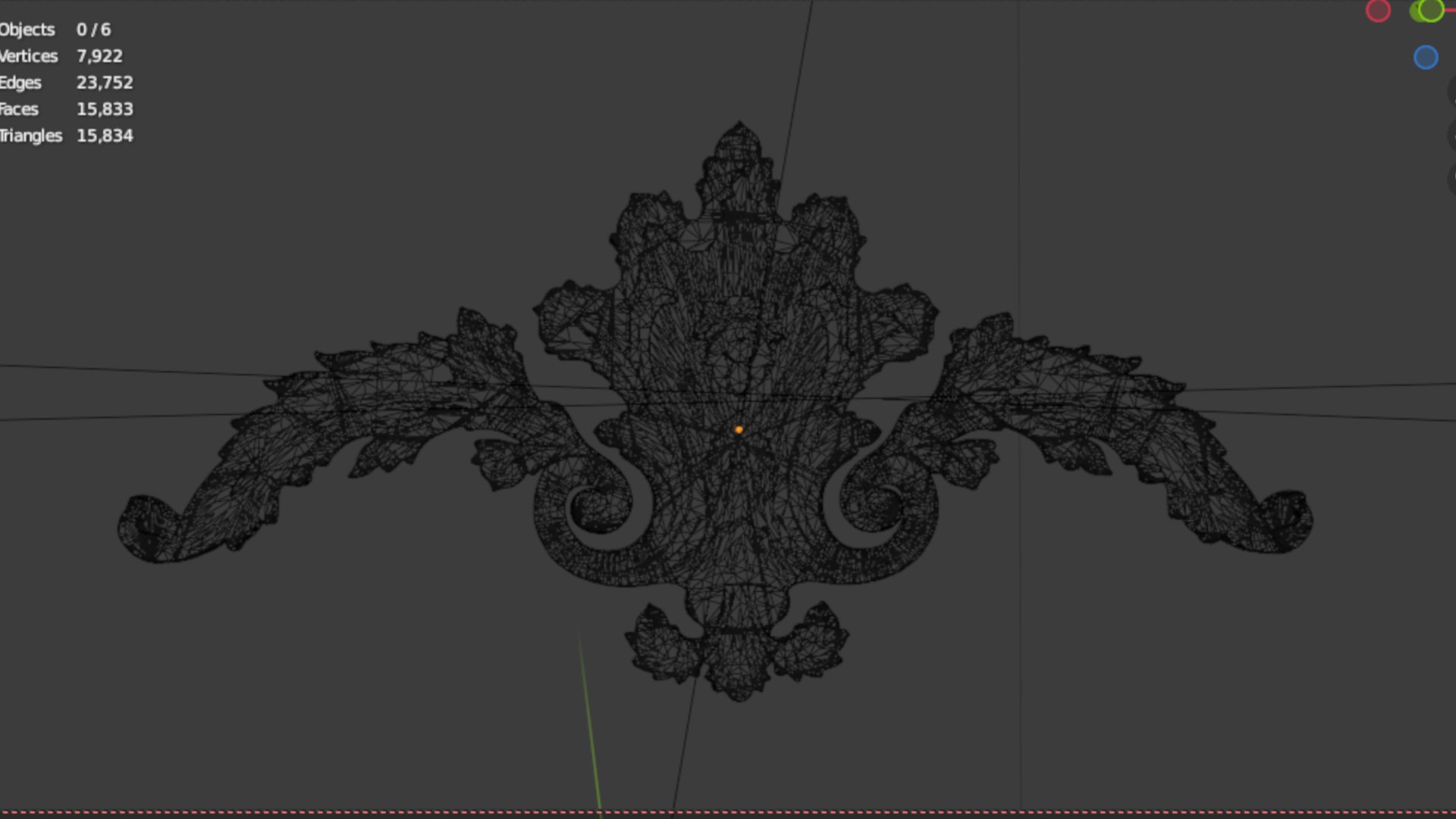Screen dimensions: 1456x819
Task: Click the '15,833' faces value
Action: (x=105, y=109)
